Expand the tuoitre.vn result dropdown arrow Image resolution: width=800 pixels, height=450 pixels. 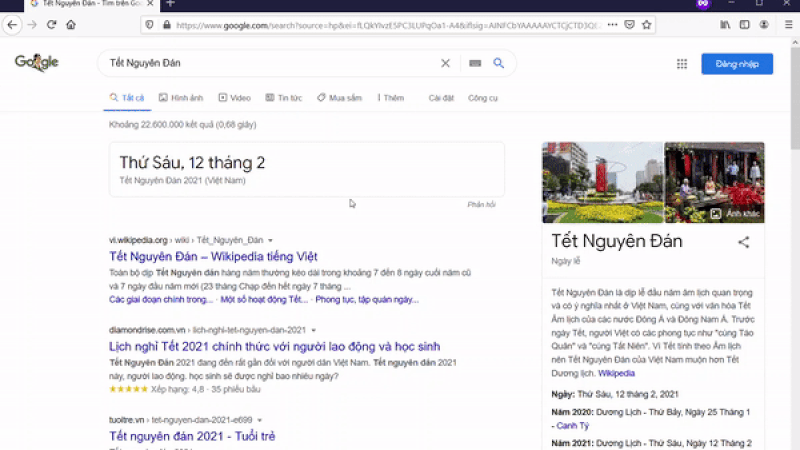pos(259,420)
